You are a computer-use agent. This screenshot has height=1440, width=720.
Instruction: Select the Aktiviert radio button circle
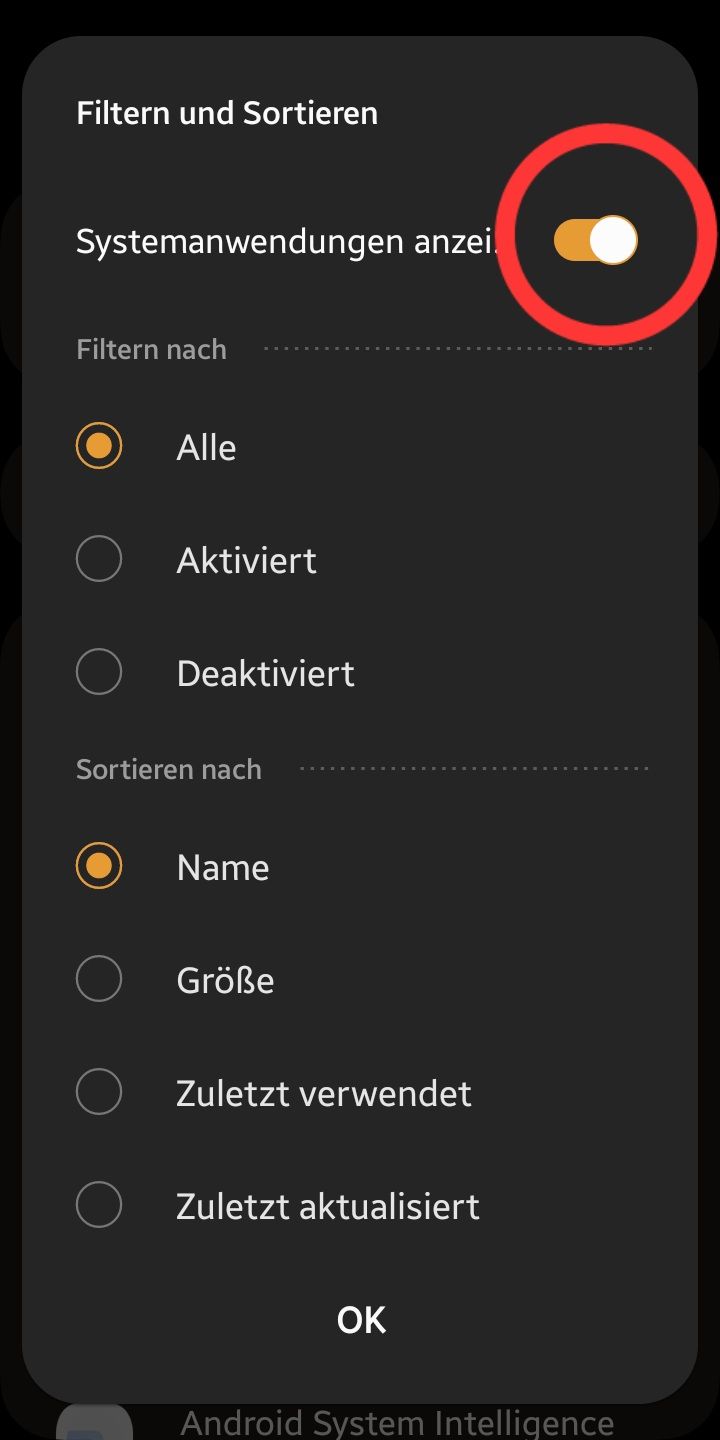[99, 559]
